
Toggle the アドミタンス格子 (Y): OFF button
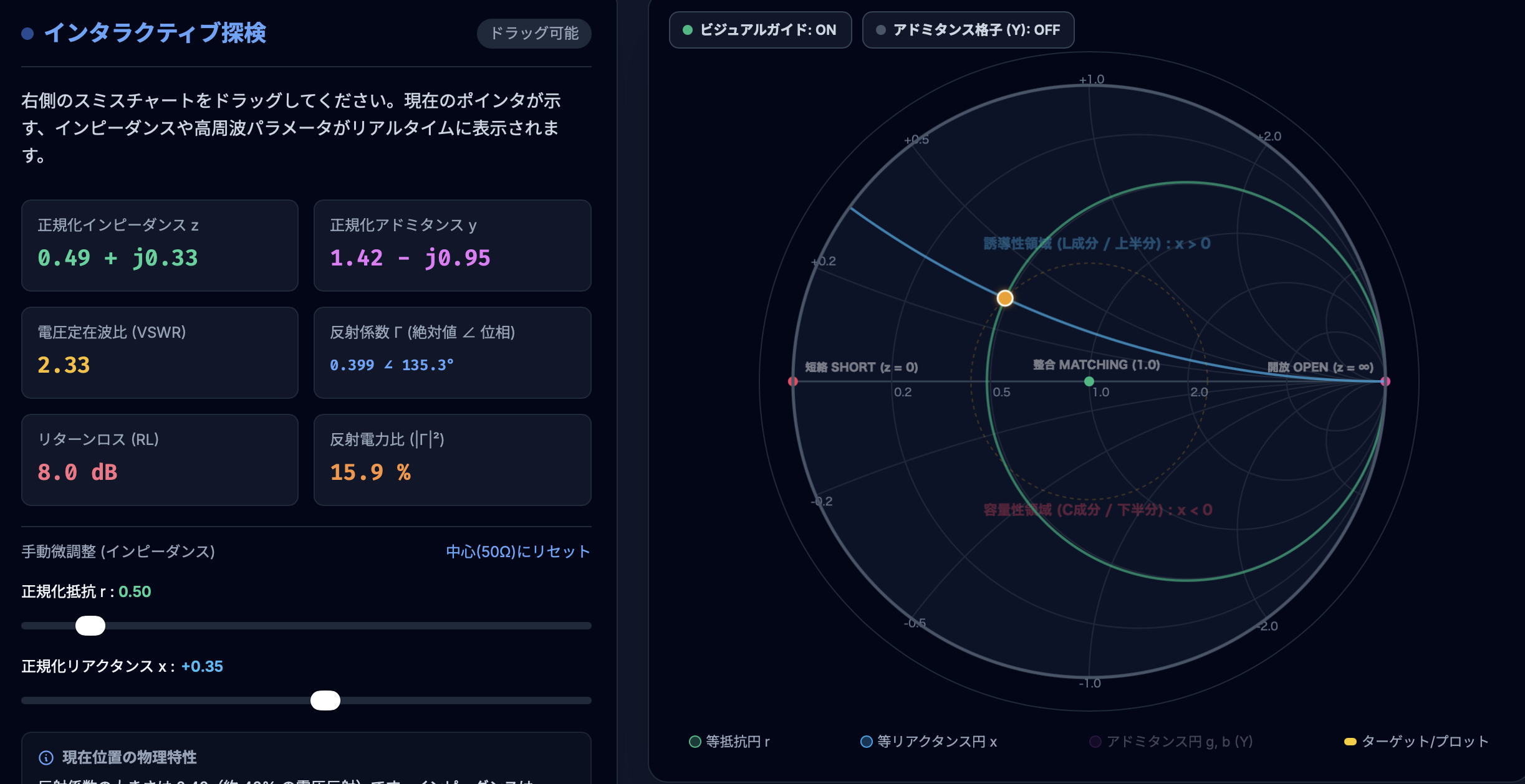coord(968,30)
